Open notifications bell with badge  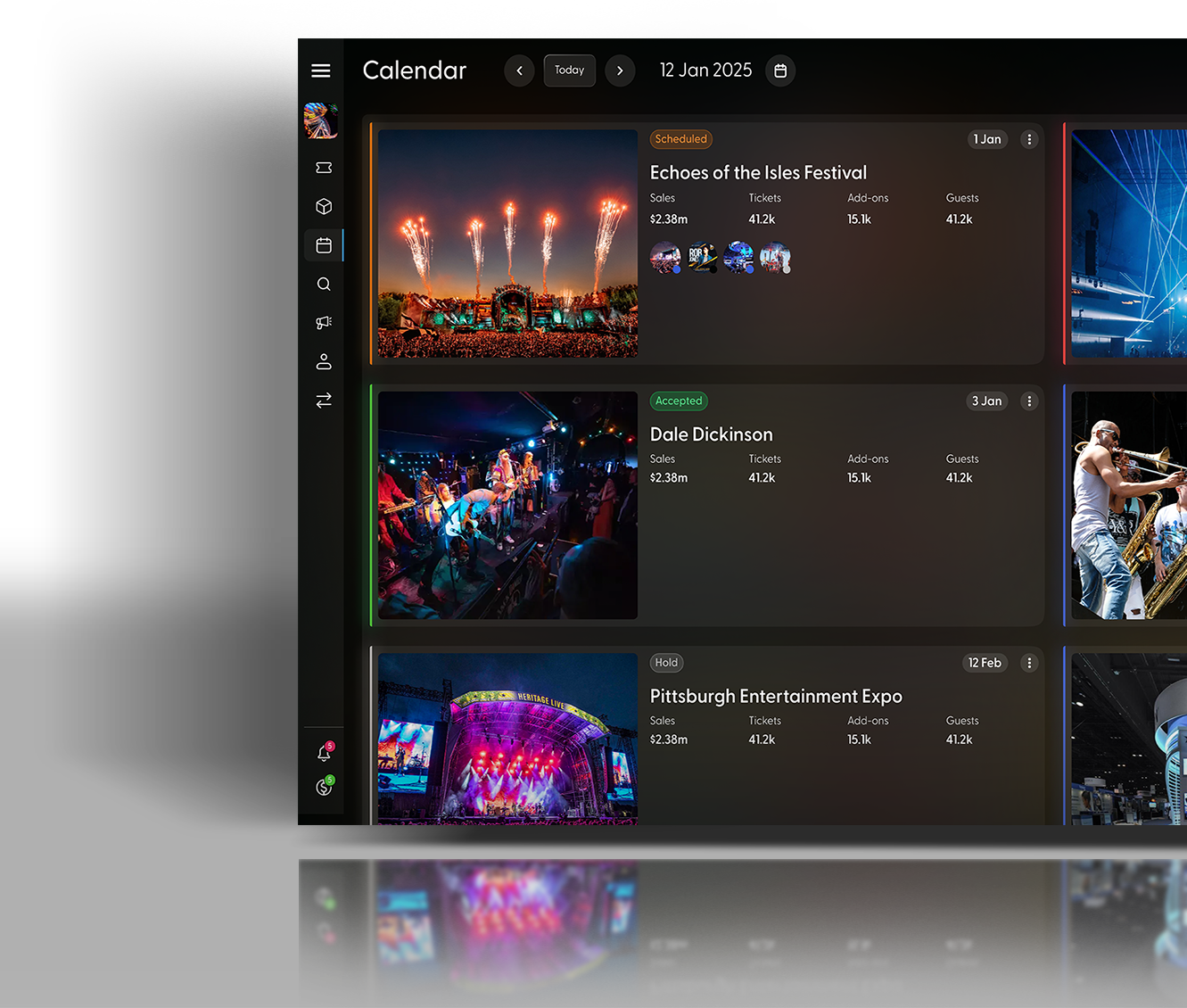pyautogui.click(x=324, y=754)
